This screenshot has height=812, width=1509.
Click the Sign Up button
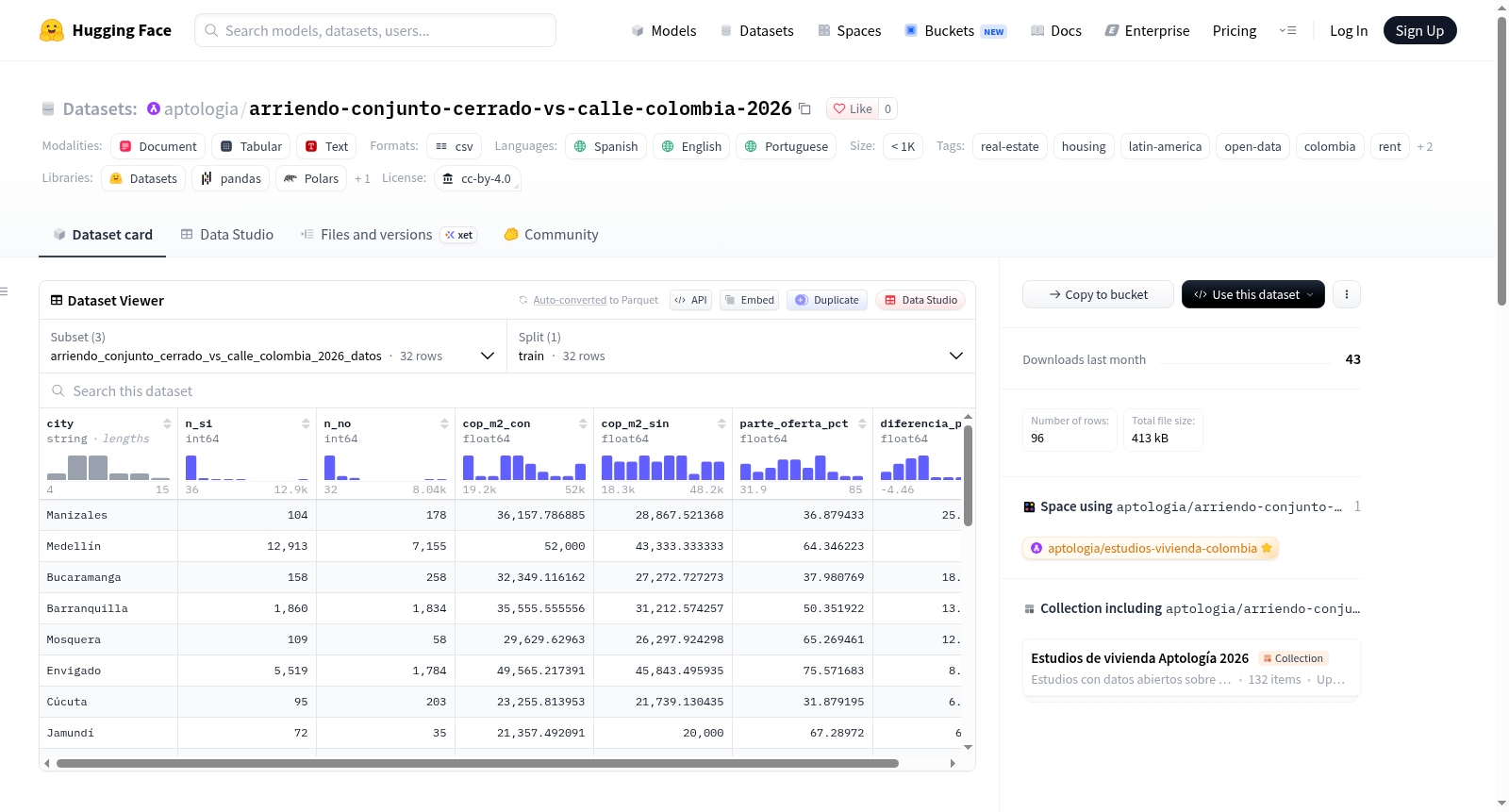(x=1419, y=30)
